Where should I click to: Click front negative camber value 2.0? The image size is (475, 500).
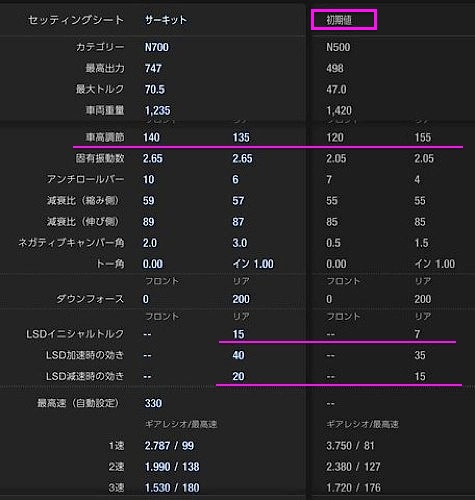point(150,243)
